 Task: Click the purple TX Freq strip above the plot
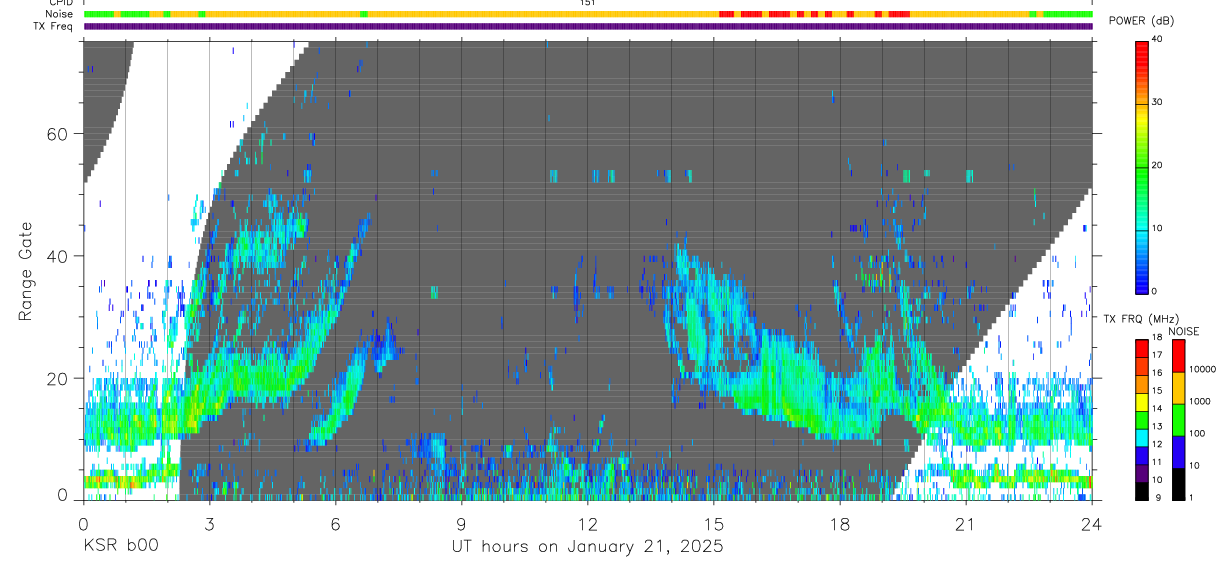coord(588,26)
